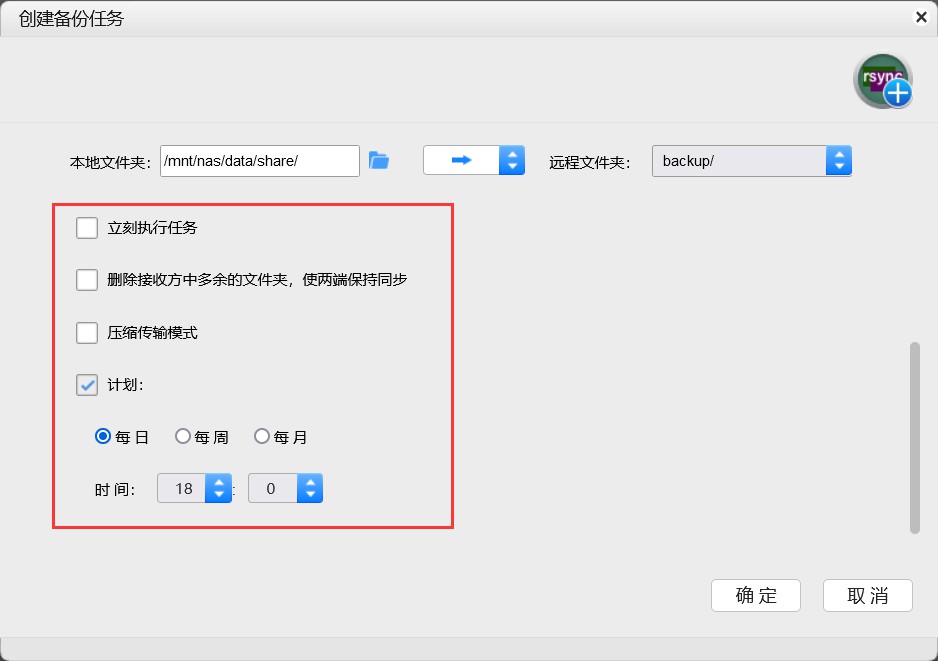This screenshot has height=661, width=938.
Task: Click the blue sync direction arrow icon
Action: 462,159
